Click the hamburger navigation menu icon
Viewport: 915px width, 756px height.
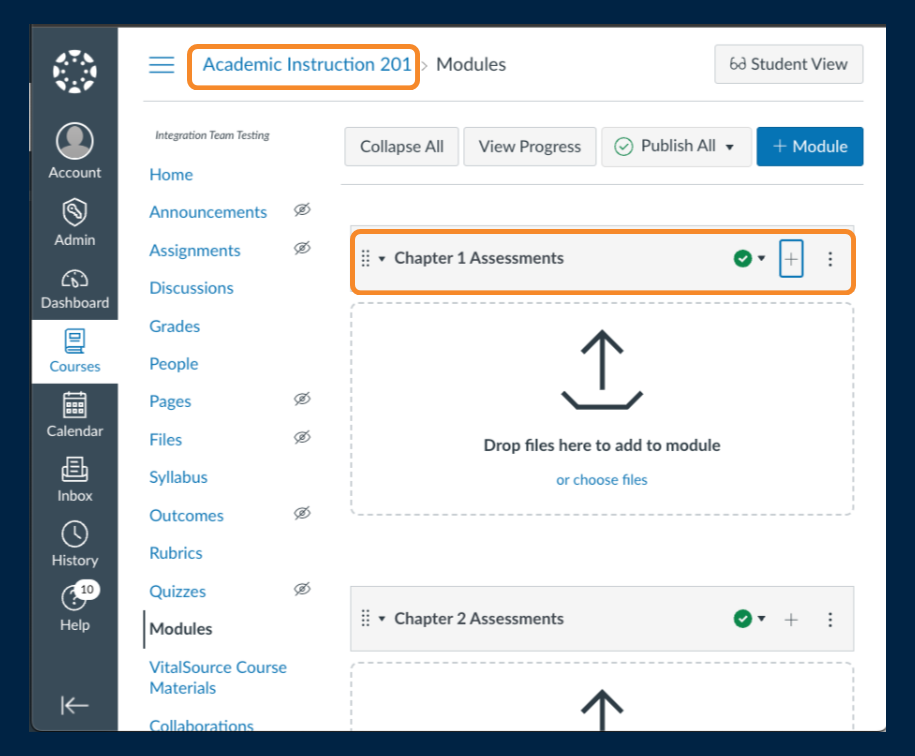tap(161, 64)
